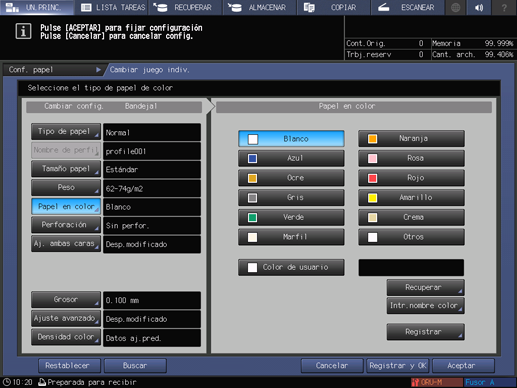Select Rosa paper color
The image size is (517, 388).
[x=411, y=158]
